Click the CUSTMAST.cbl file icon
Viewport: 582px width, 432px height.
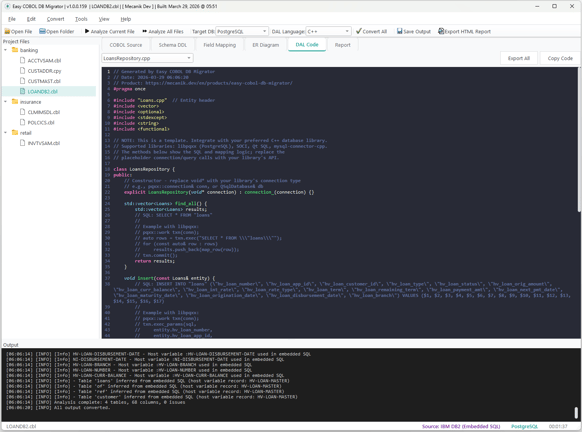click(x=23, y=81)
